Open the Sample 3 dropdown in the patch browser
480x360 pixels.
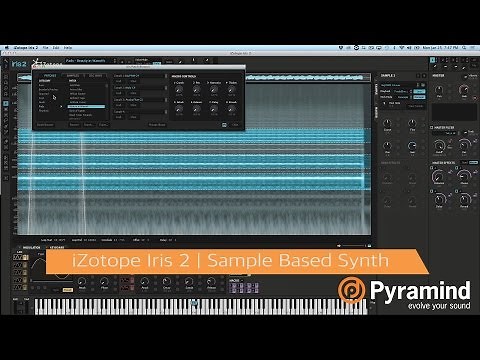click(140, 100)
